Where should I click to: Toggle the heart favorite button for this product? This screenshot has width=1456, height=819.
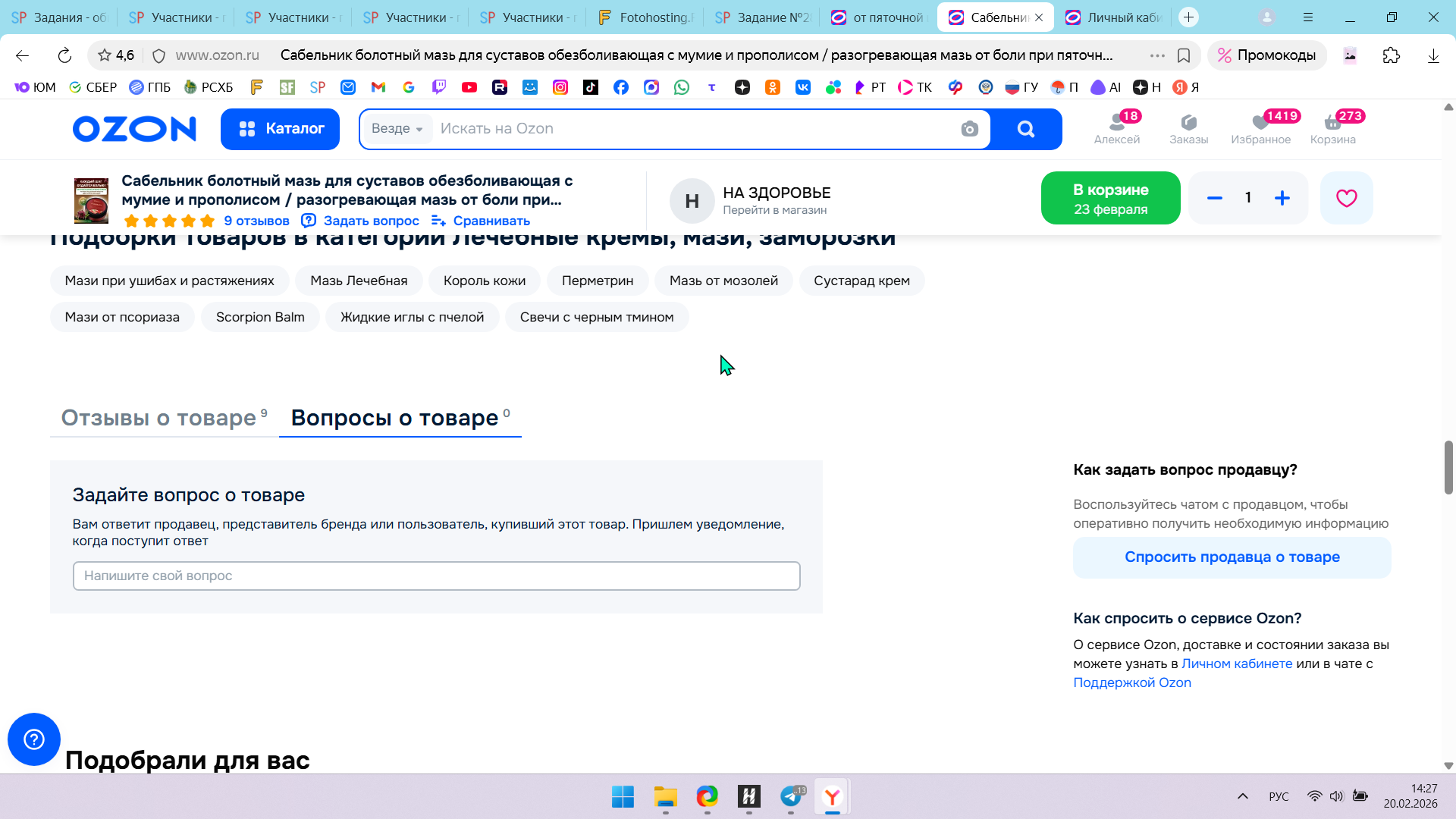[x=1346, y=198]
